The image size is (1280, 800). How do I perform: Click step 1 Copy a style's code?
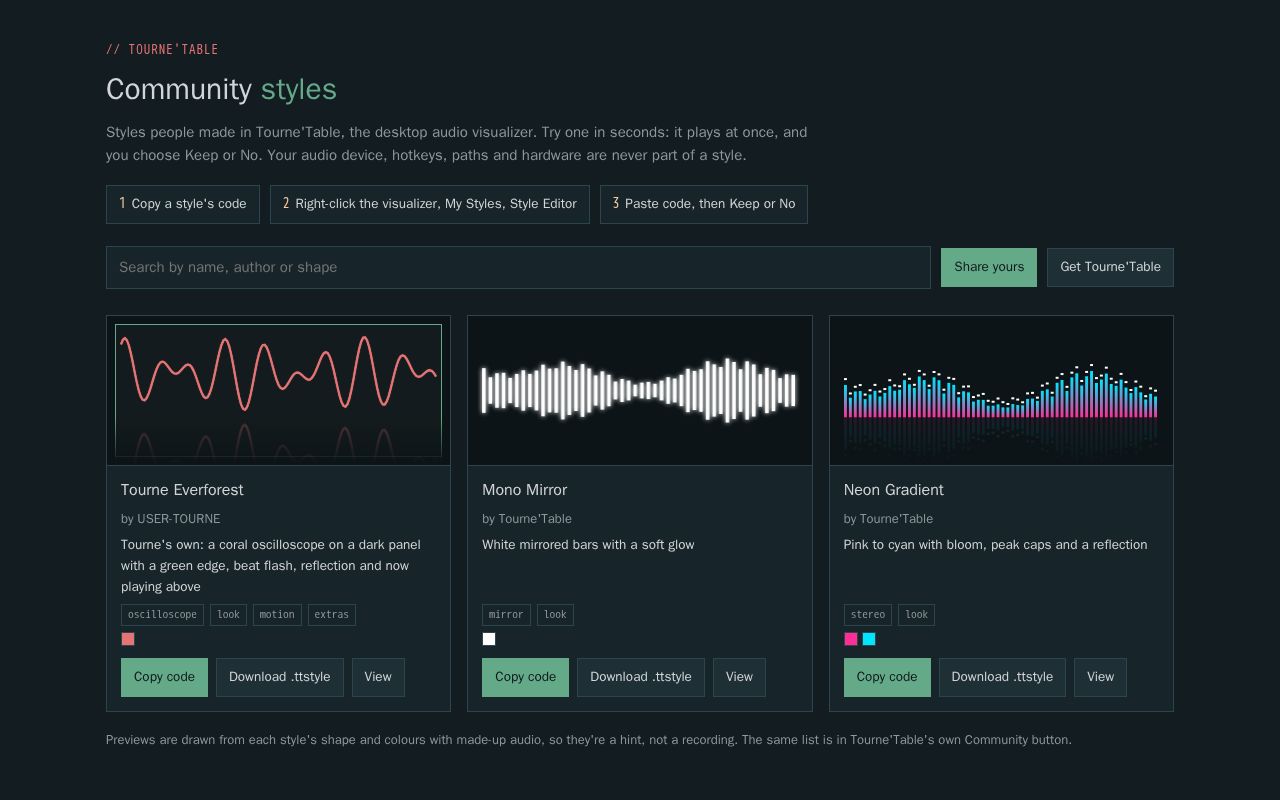(183, 204)
